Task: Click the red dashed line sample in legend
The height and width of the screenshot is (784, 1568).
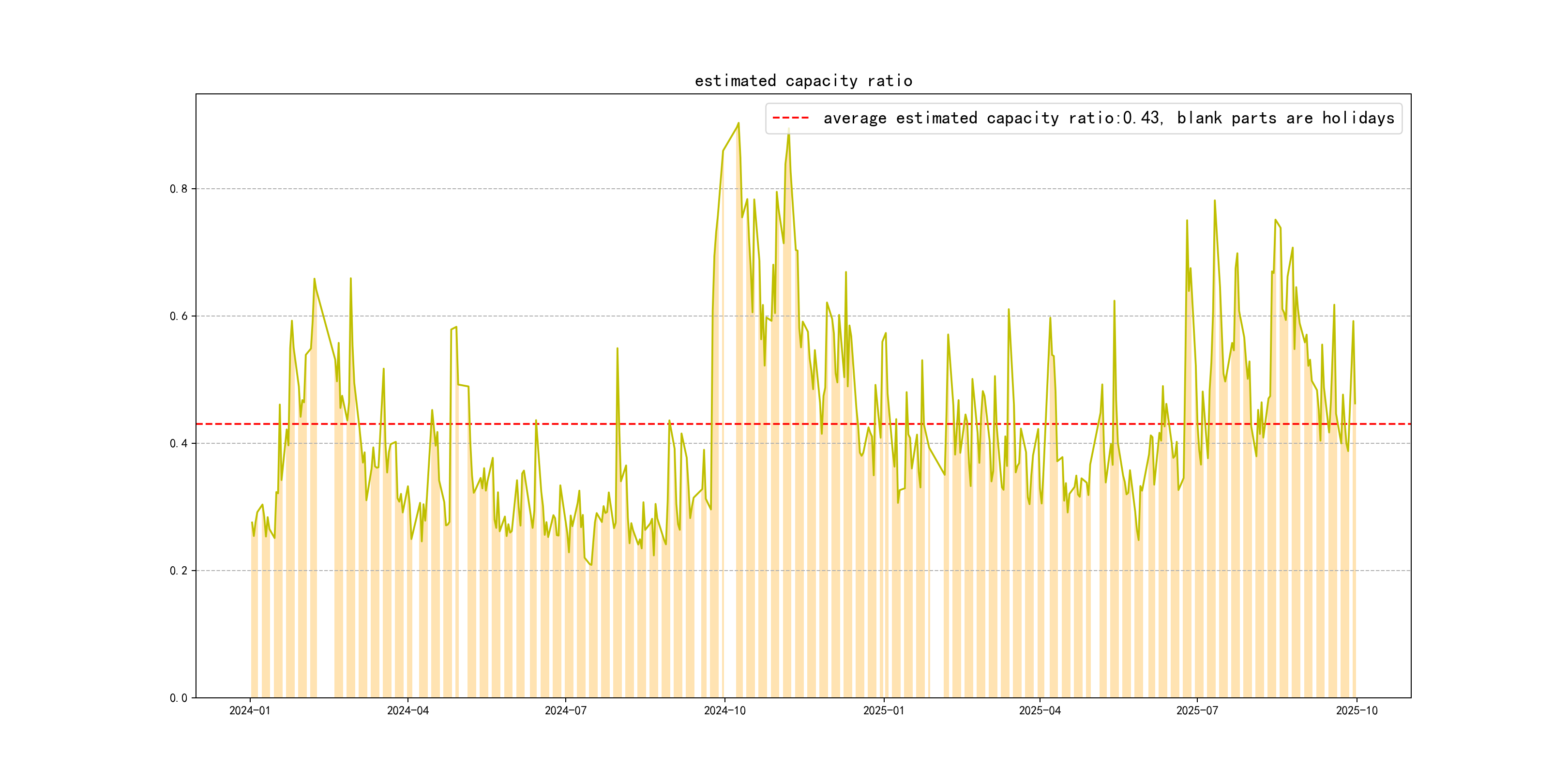Action: (790, 118)
